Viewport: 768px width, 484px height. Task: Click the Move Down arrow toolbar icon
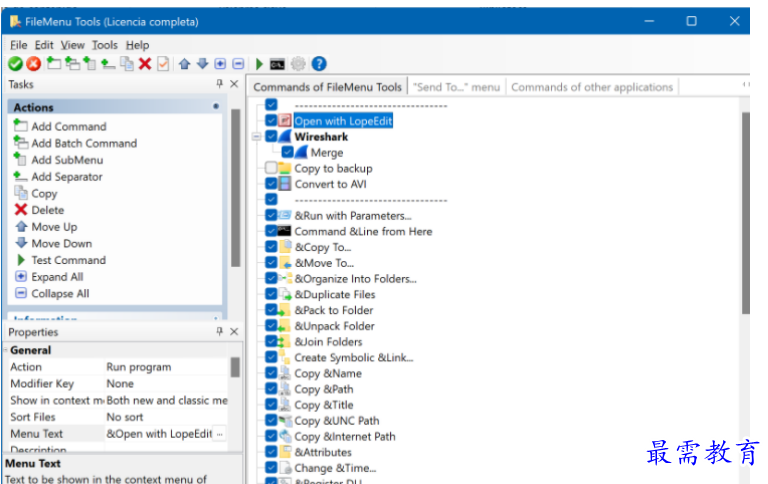[202, 64]
